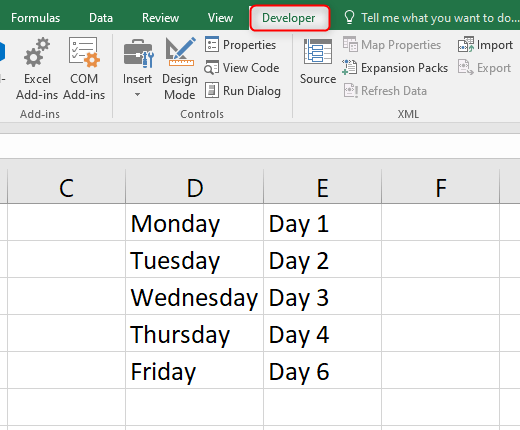The image size is (520, 430).
Task: Click the Run Dialog icon
Action: (x=212, y=90)
